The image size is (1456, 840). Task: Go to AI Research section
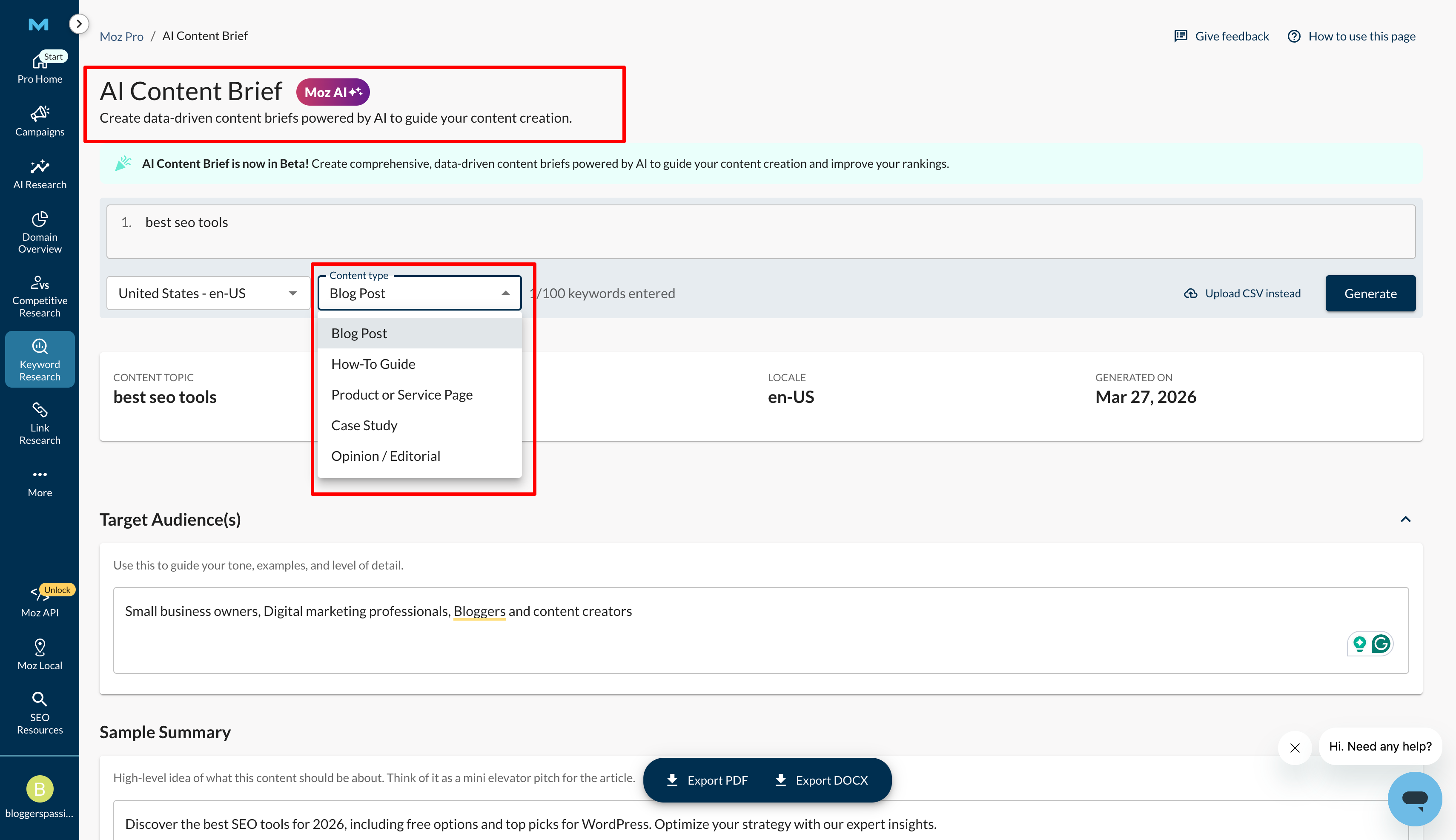(x=39, y=174)
